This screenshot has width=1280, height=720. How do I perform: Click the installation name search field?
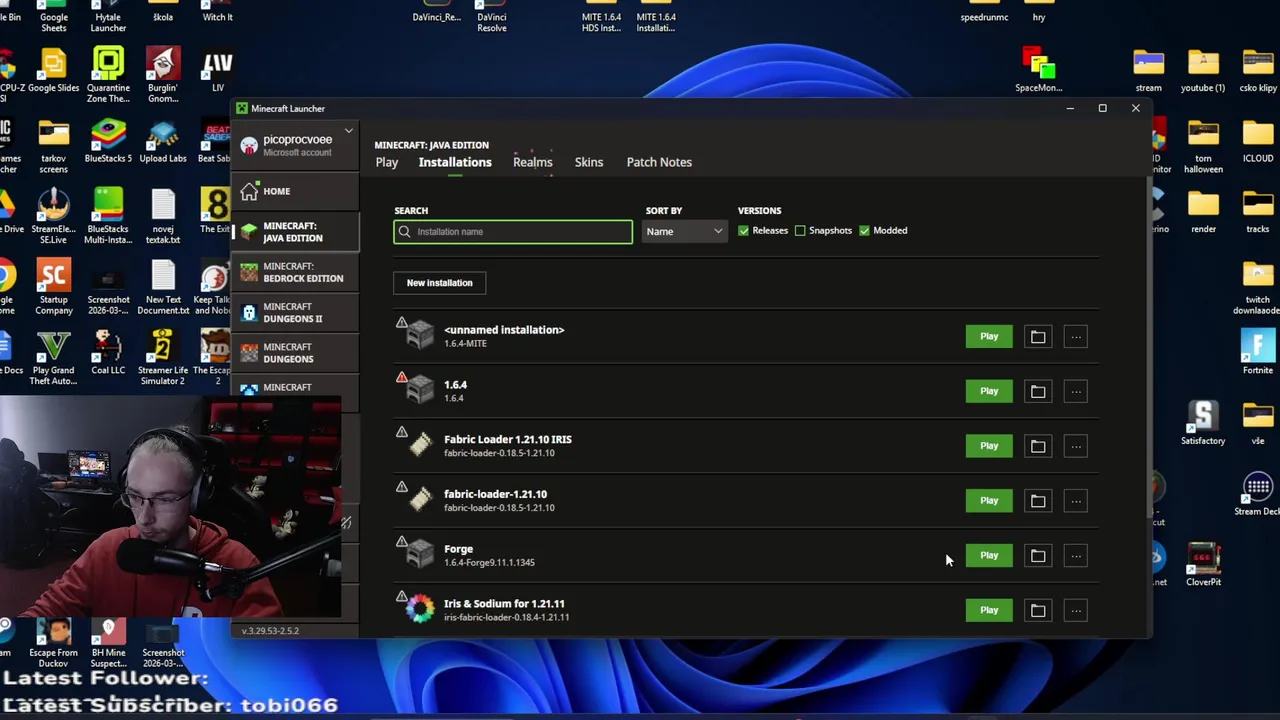[x=513, y=232]
